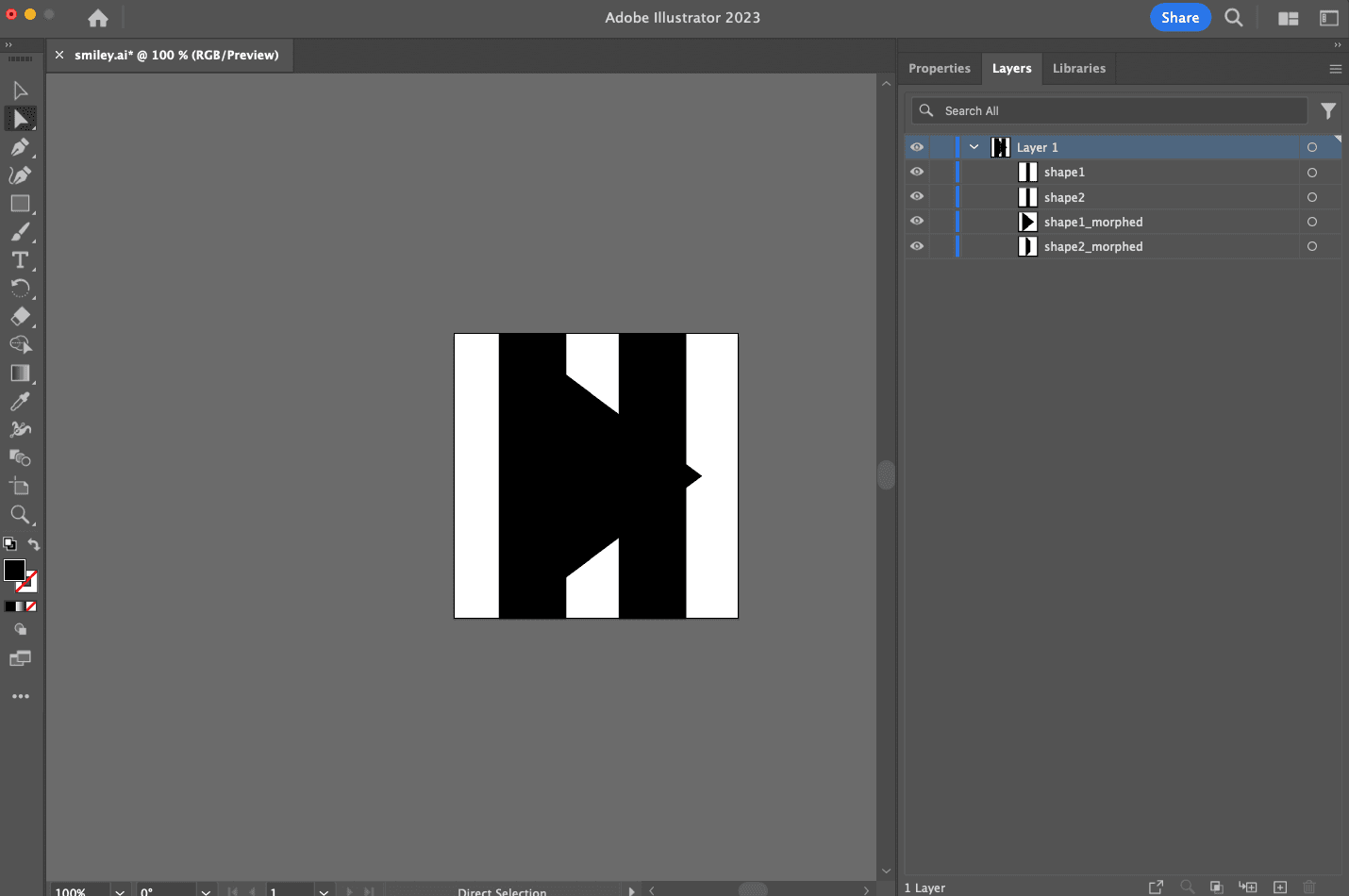
Task: Select the Selection tool
Action: coord(21,90)
